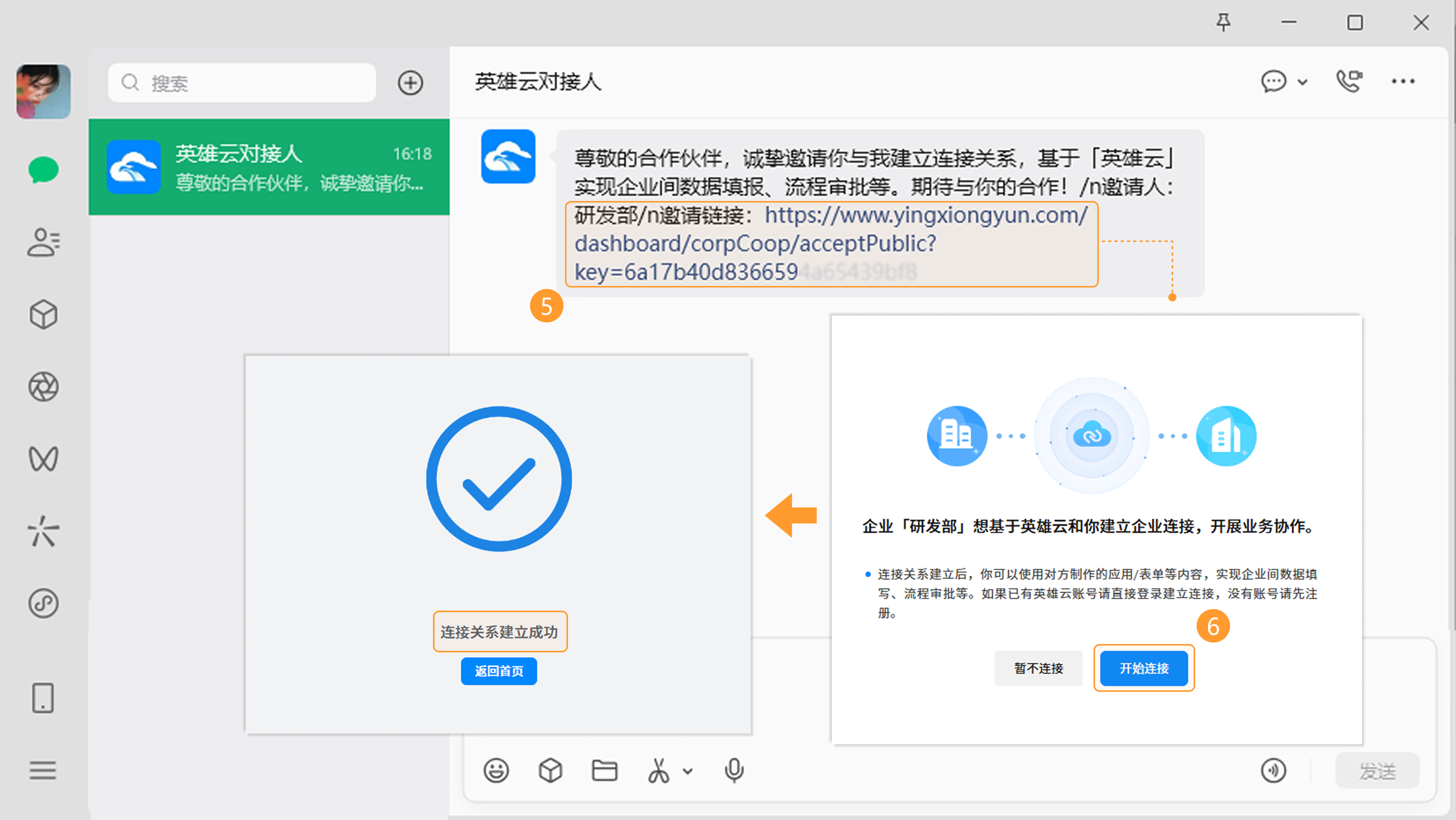Open the user profile avatar
Viewport: 1456px width, 820px height.
coord(44,91)
